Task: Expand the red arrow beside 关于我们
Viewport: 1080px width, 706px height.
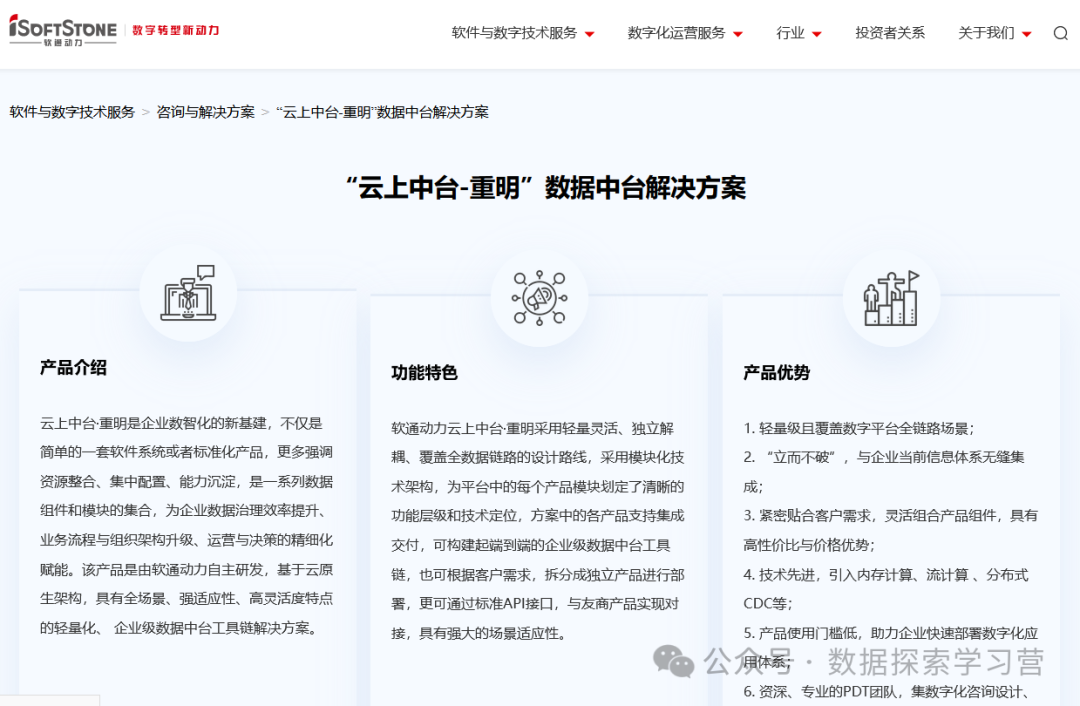Action: point(1027,34)
